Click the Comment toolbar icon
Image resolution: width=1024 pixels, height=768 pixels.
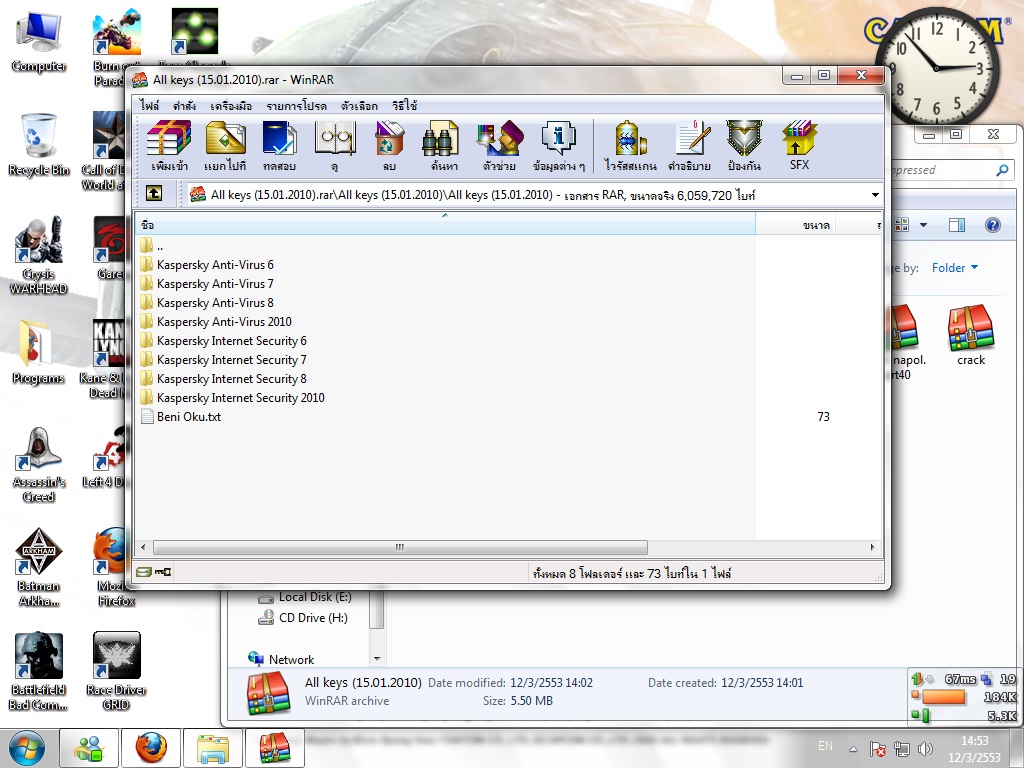coord(690,146)
